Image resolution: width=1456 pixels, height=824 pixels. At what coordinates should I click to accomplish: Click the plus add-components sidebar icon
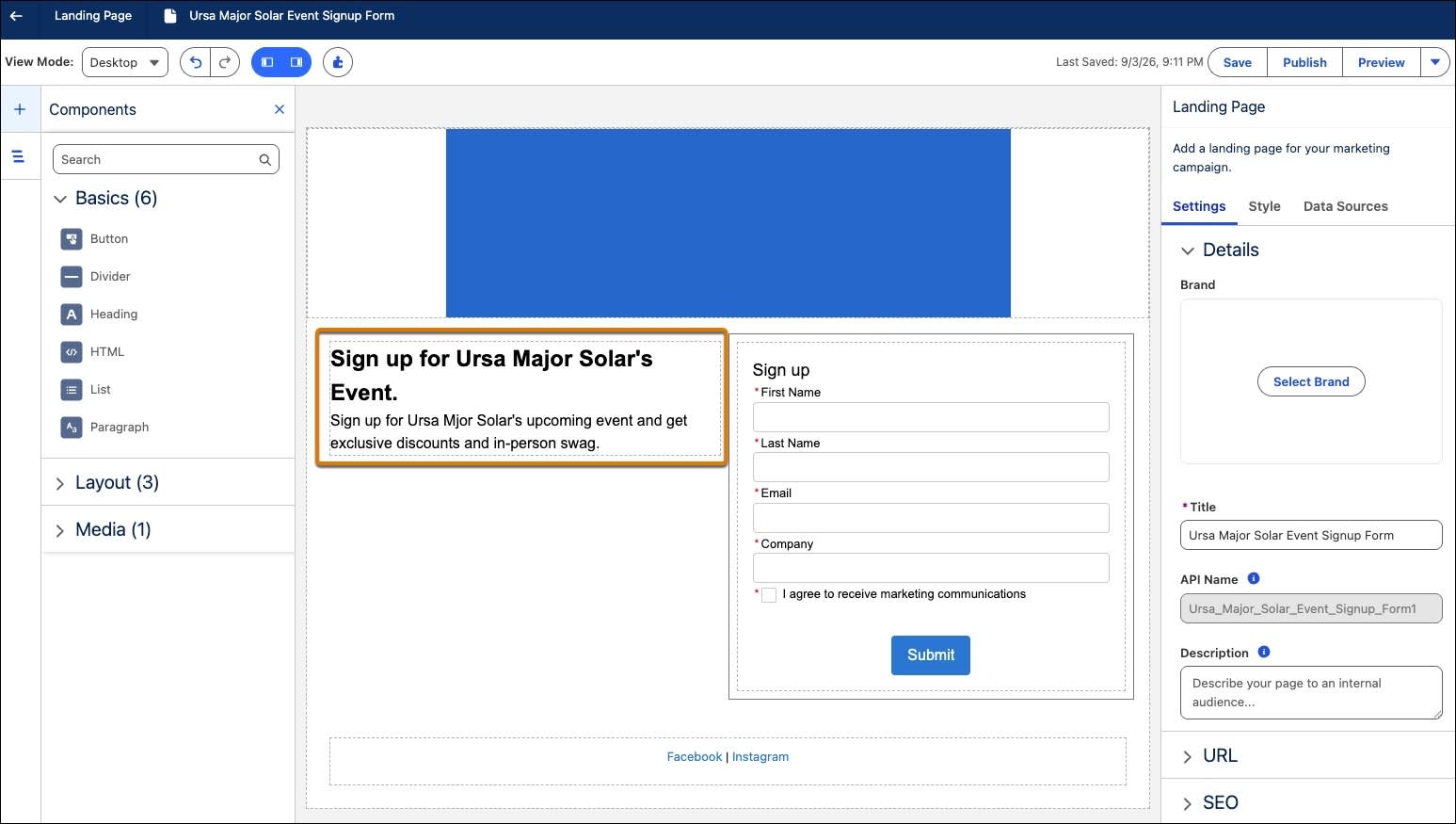click(20, 109)
